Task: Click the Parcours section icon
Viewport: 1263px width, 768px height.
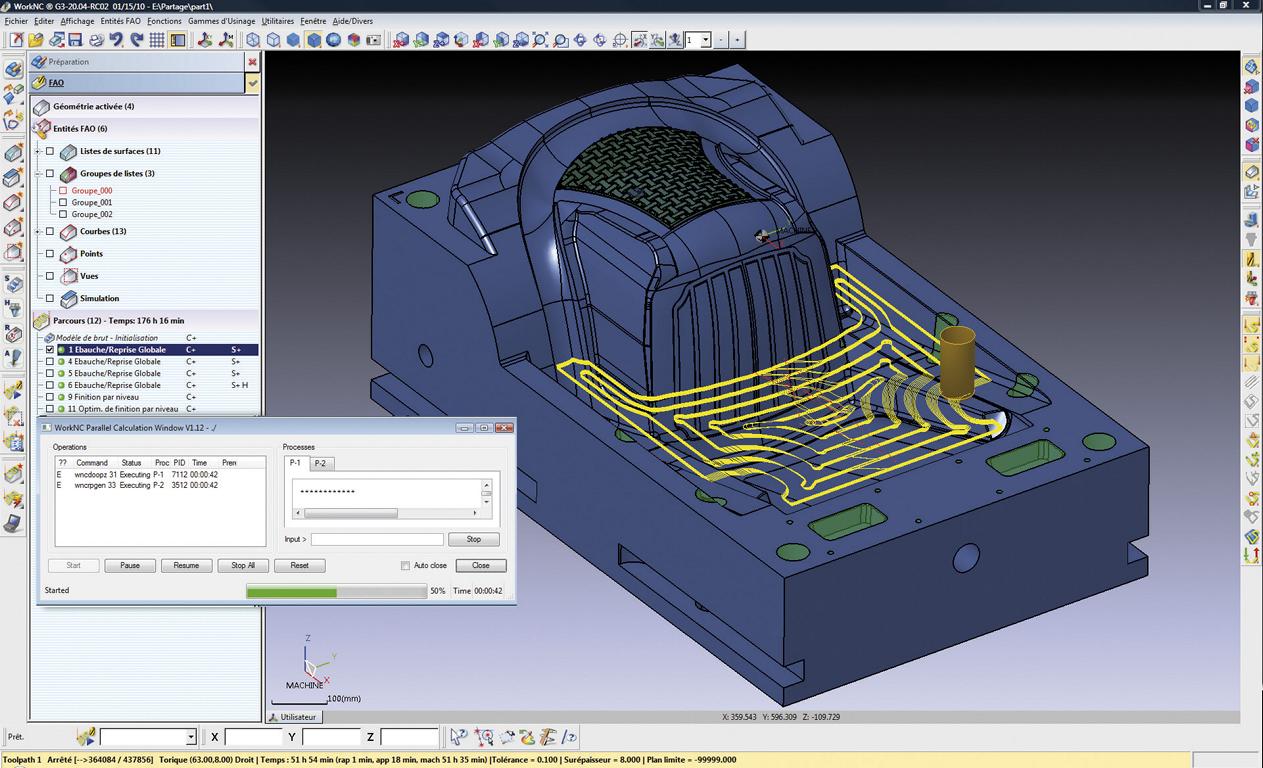Action: (42, 321)
